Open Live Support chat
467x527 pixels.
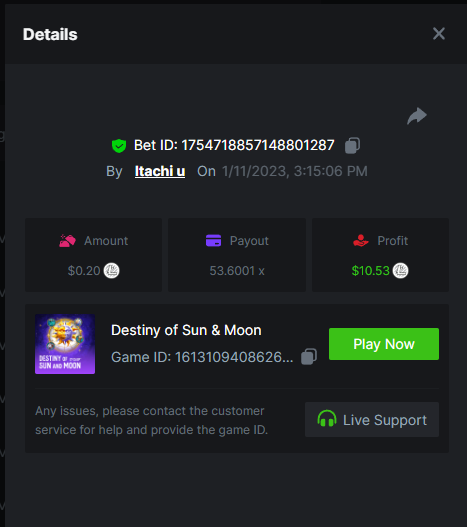point(372,419)
